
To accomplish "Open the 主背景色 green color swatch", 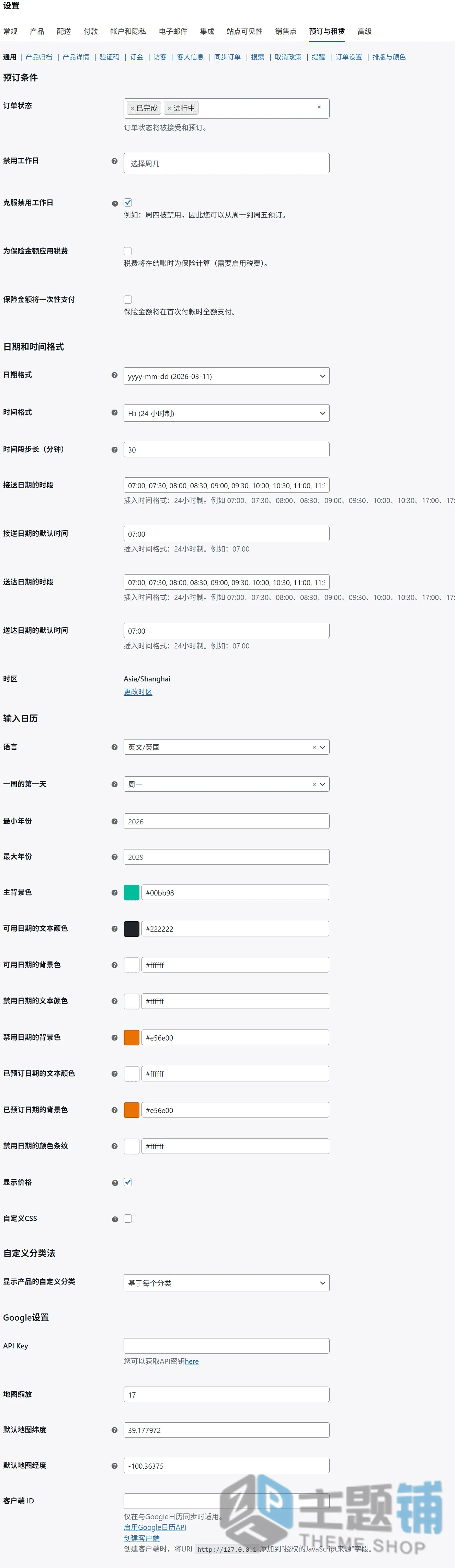I will coord(132,893).
